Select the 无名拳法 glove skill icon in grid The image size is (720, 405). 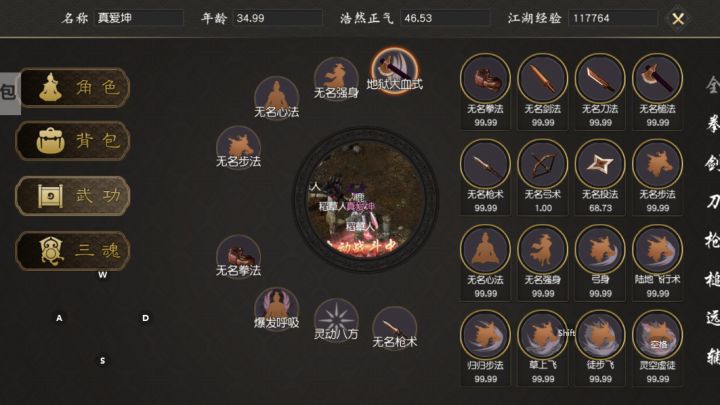[485, 79]
